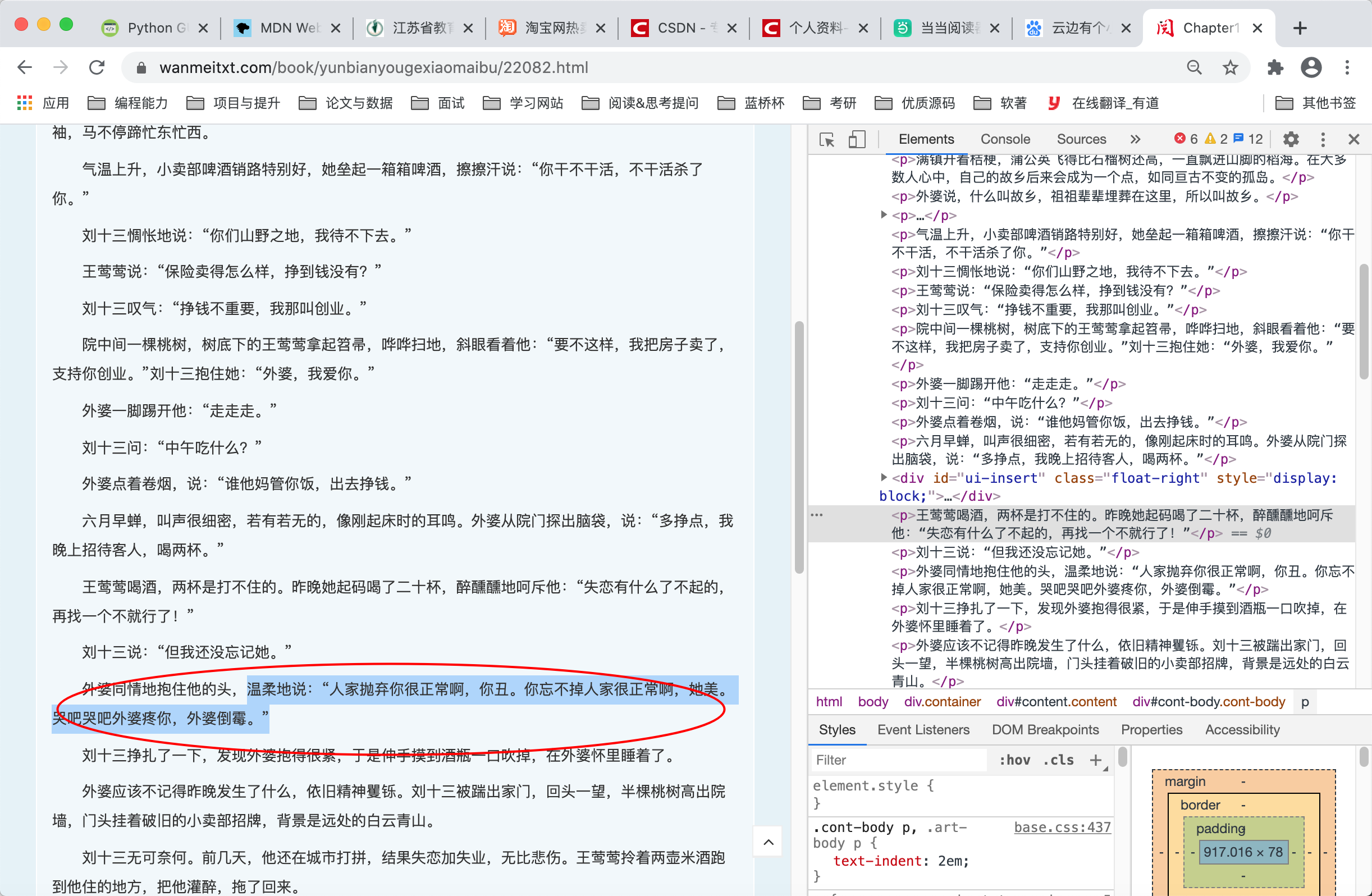Screen dimensions: 1372x896
Task: Show the errors count badge 6
Action: coord(1186,139)
